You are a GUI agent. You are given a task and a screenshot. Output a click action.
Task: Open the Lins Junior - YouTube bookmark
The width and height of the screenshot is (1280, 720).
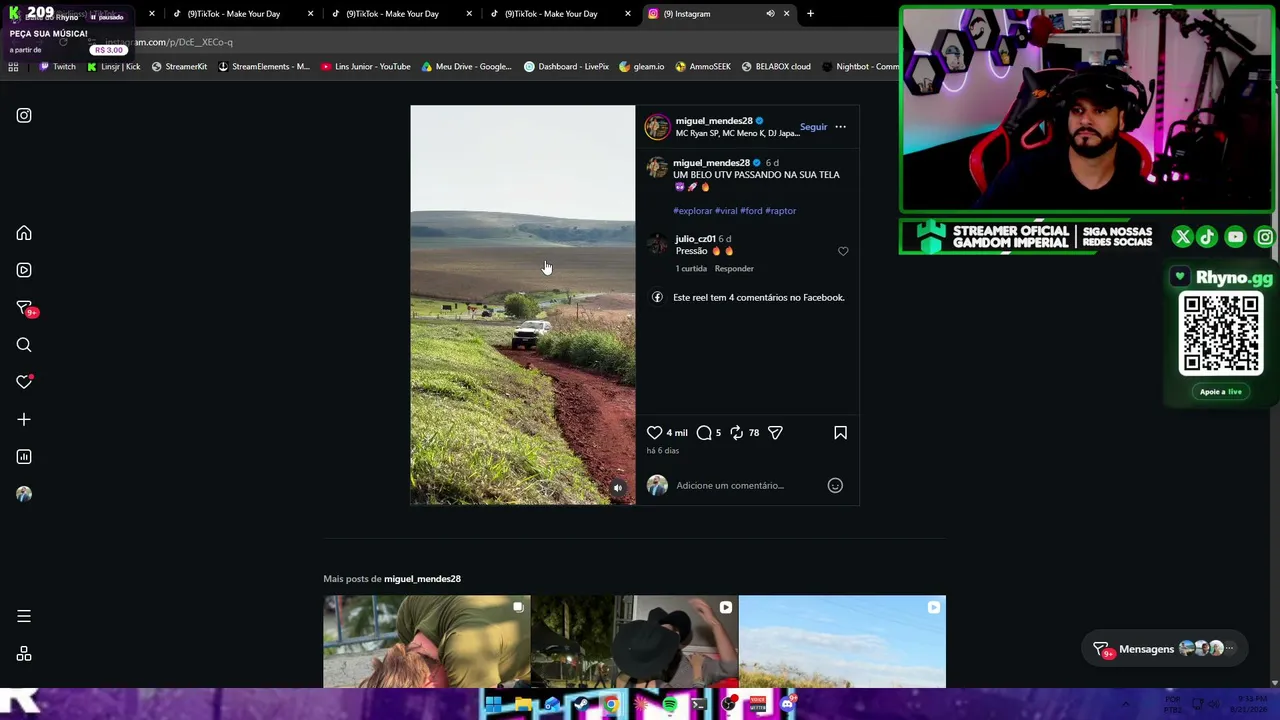366,67
